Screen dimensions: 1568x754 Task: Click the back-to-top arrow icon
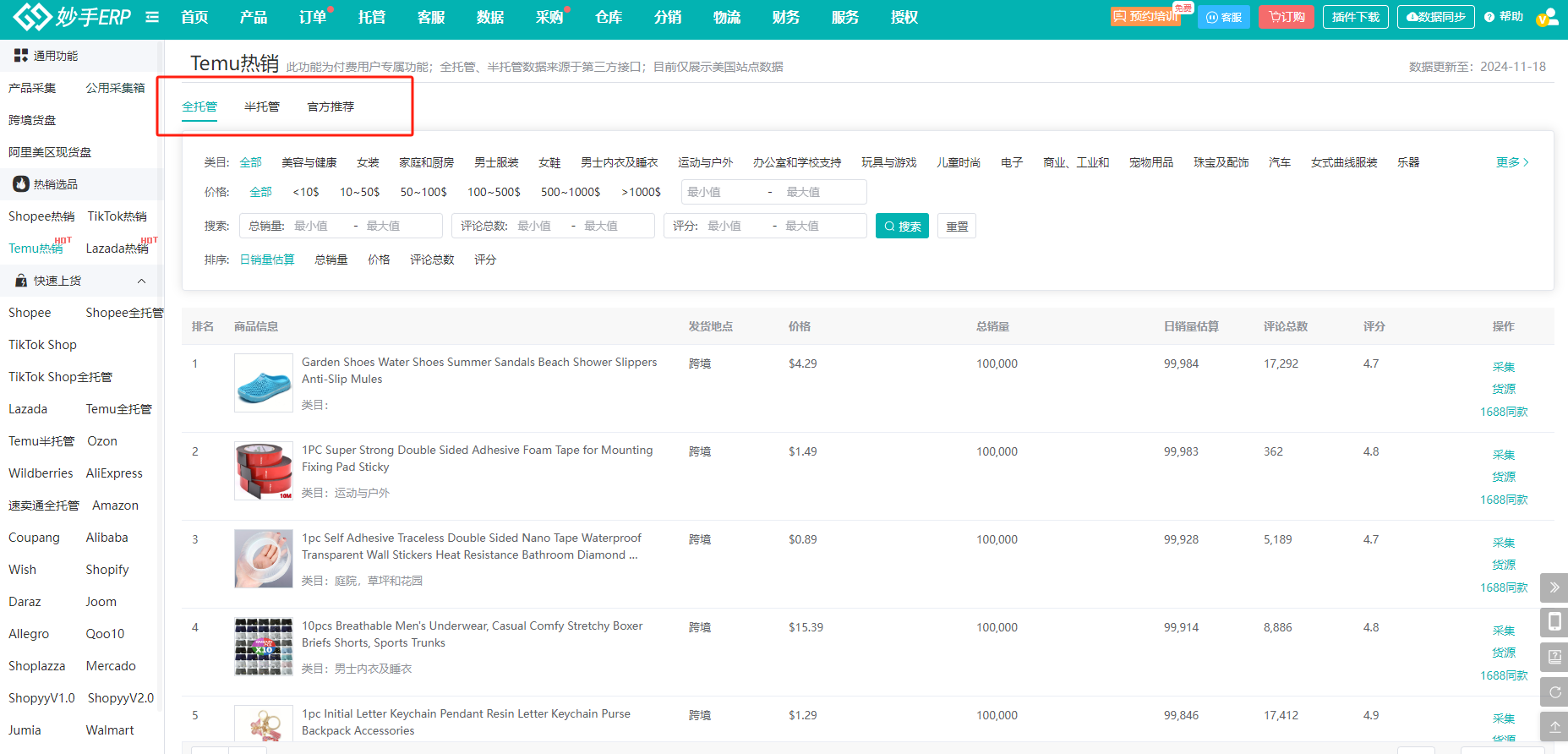1554,727
